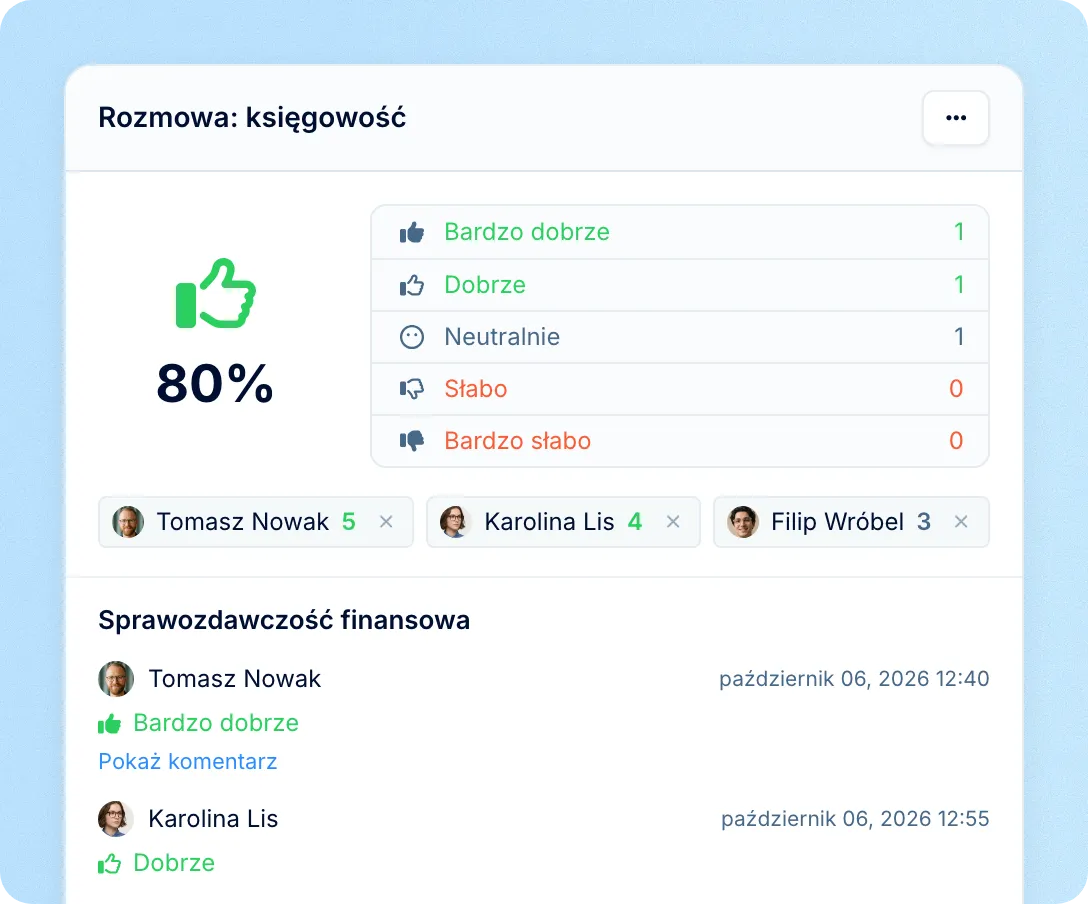Viewport: 1088px width, 904px height.
Task: Click score 5 on Tomasz Nowak chip
Action: [349, 522]
